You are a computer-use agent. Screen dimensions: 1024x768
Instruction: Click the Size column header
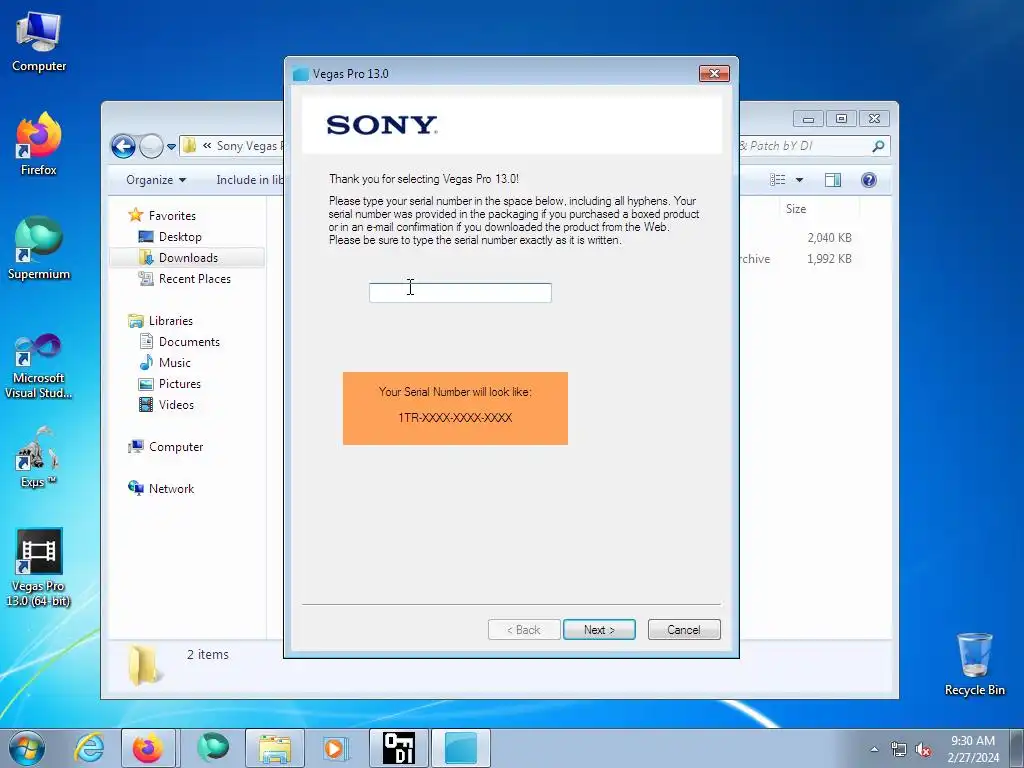click(x=795, y=209)
